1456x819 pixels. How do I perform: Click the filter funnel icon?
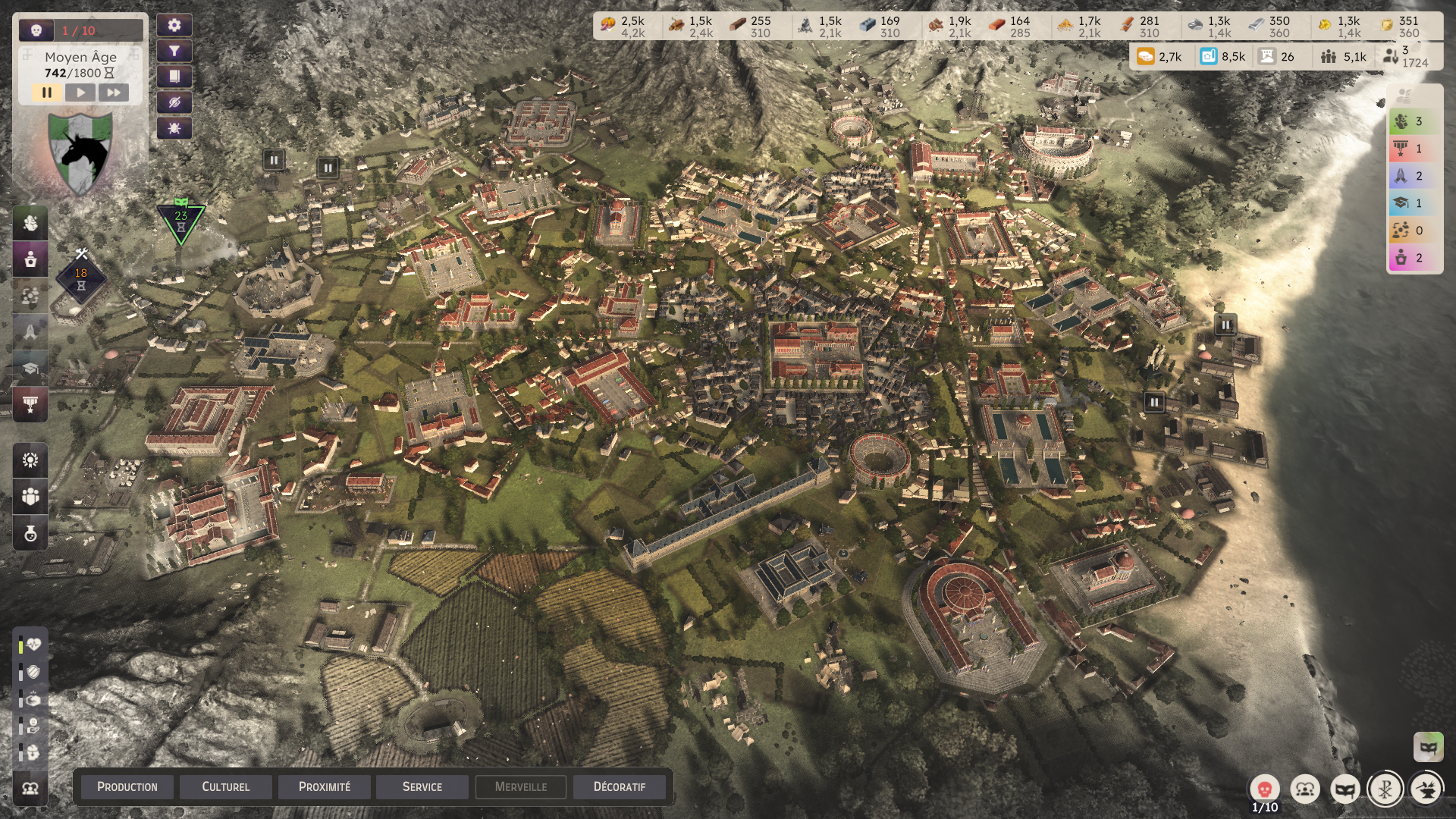[x=174, y=51]
